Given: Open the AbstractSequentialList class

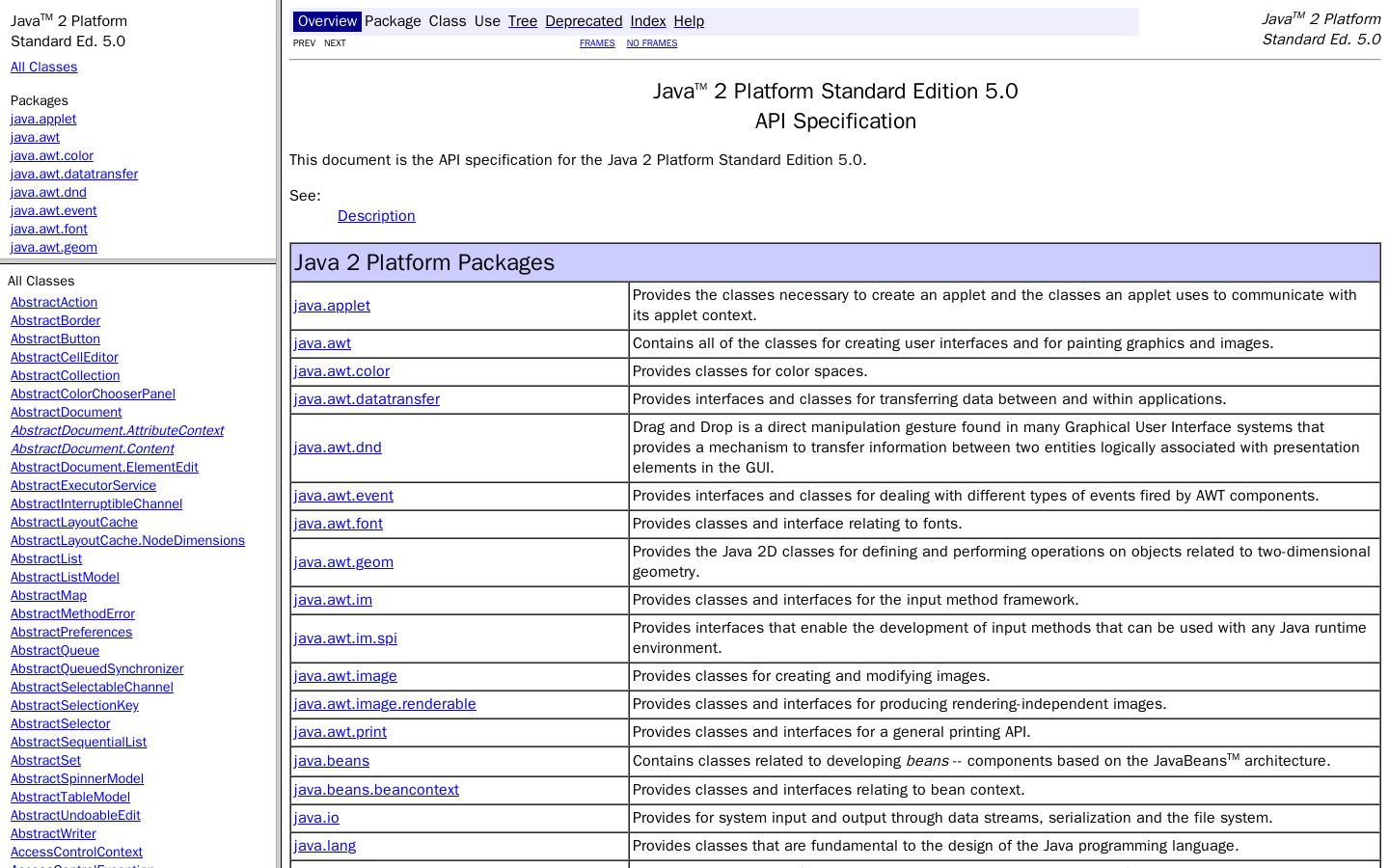Looking at the screenshot, I should (x=78, y=742).
